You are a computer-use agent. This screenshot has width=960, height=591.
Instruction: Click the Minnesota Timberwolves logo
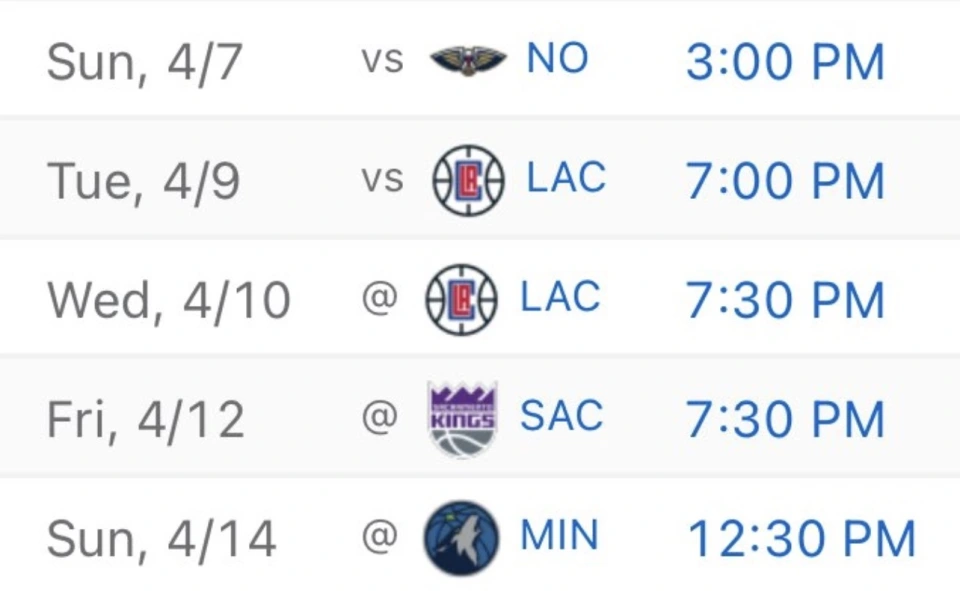tap(461, 538)
